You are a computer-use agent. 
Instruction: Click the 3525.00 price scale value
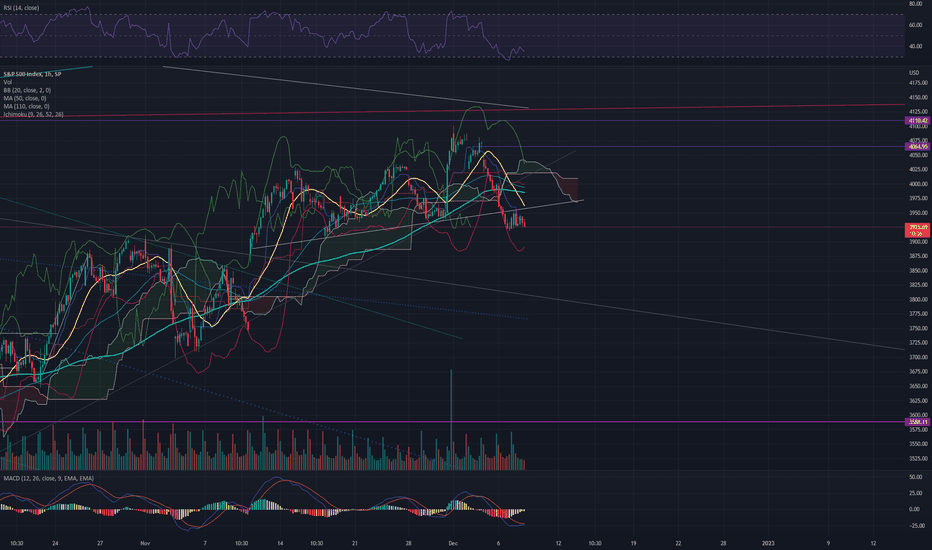click(918, 458)
